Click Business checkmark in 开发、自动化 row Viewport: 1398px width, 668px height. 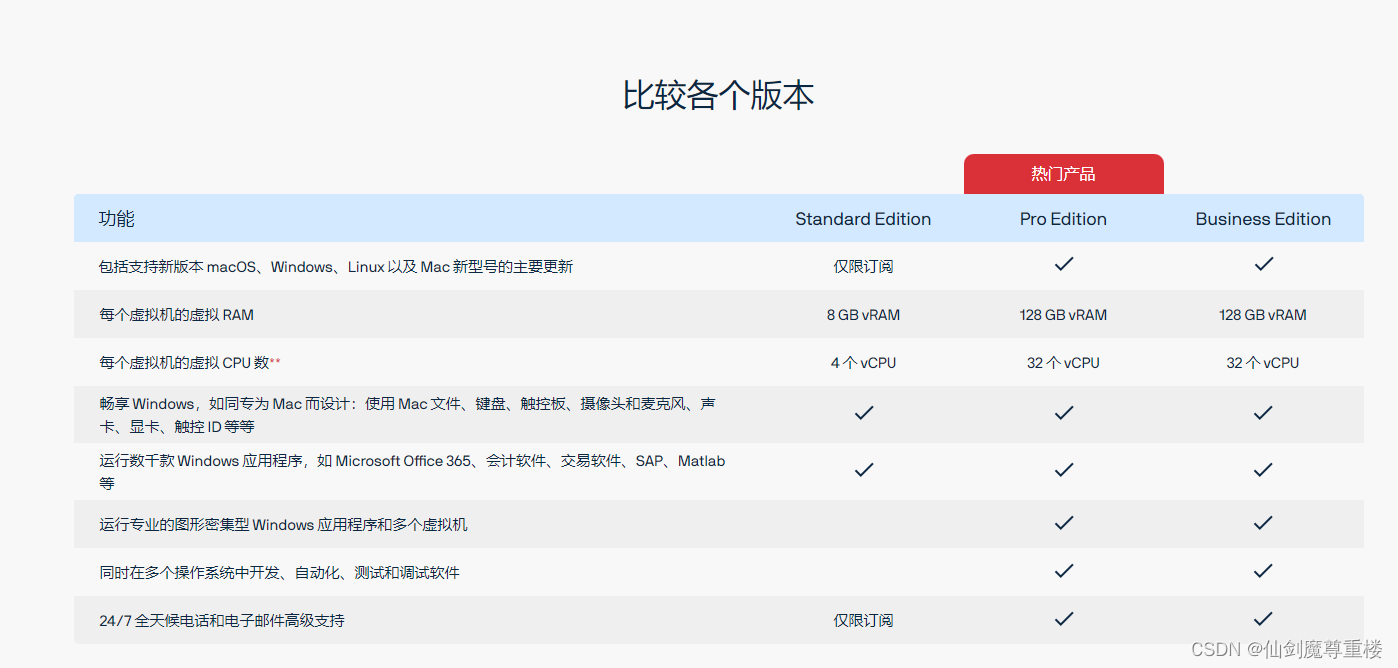point(1263,570)
